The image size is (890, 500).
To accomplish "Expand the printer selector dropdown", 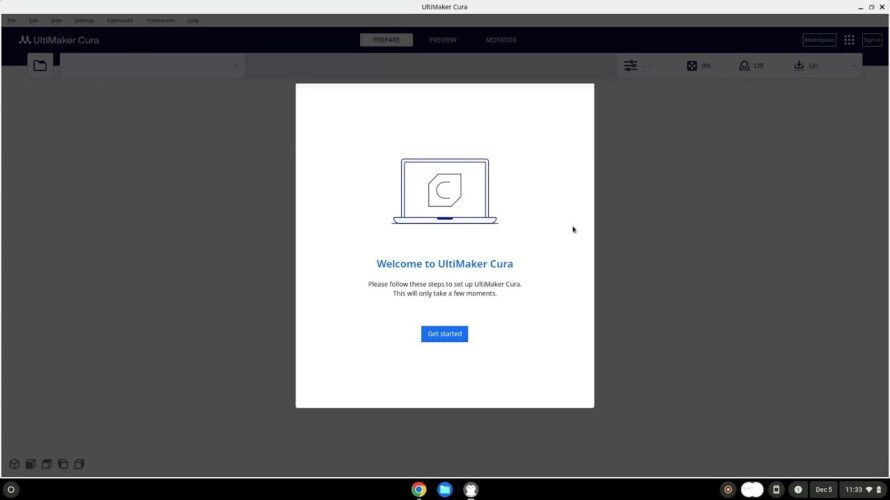I will (153, 66).
